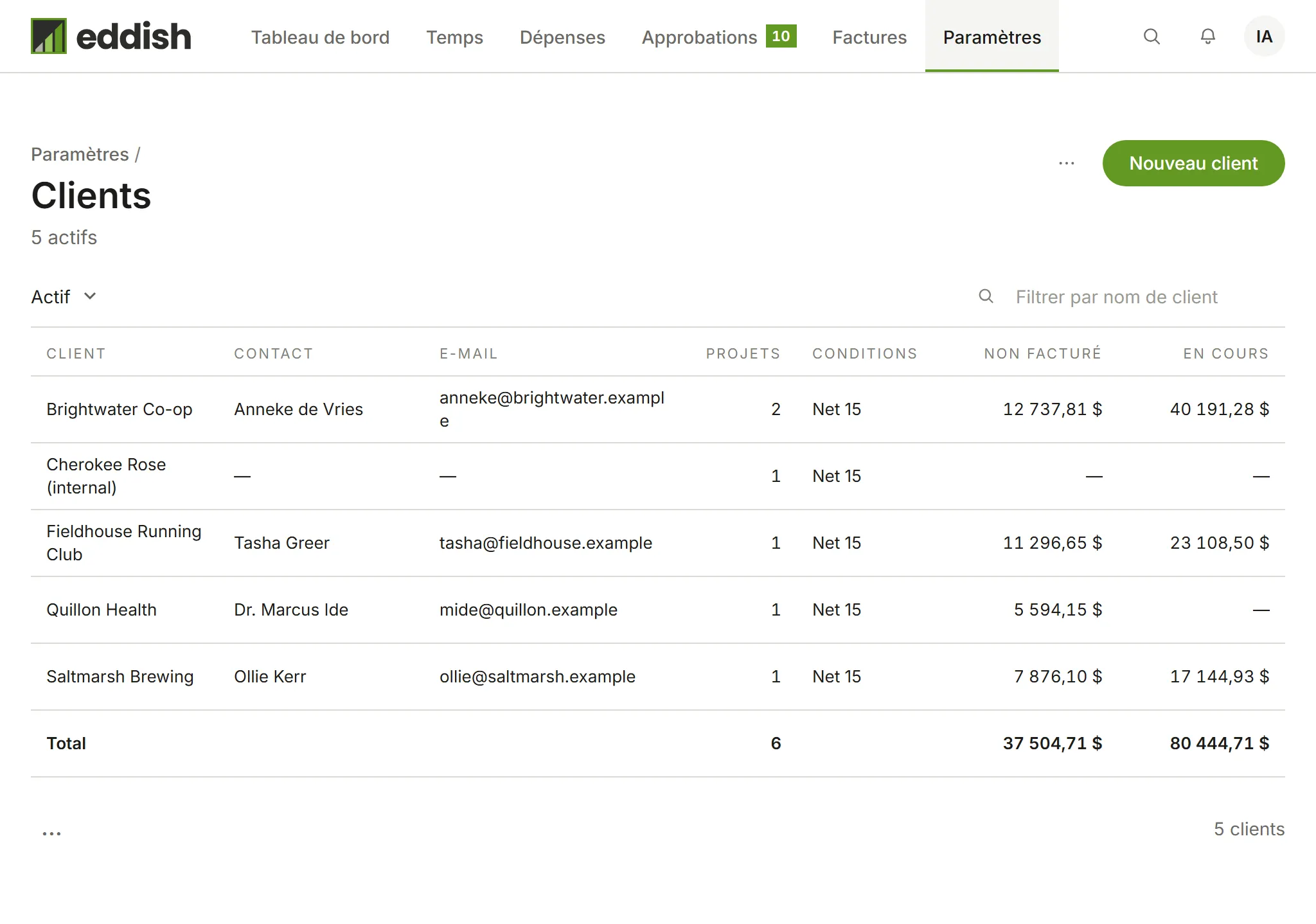The height and width of the screenshot is (924, 1316).
Task: Open the Saltmarsh Brewing client
Action: (120, 677)
